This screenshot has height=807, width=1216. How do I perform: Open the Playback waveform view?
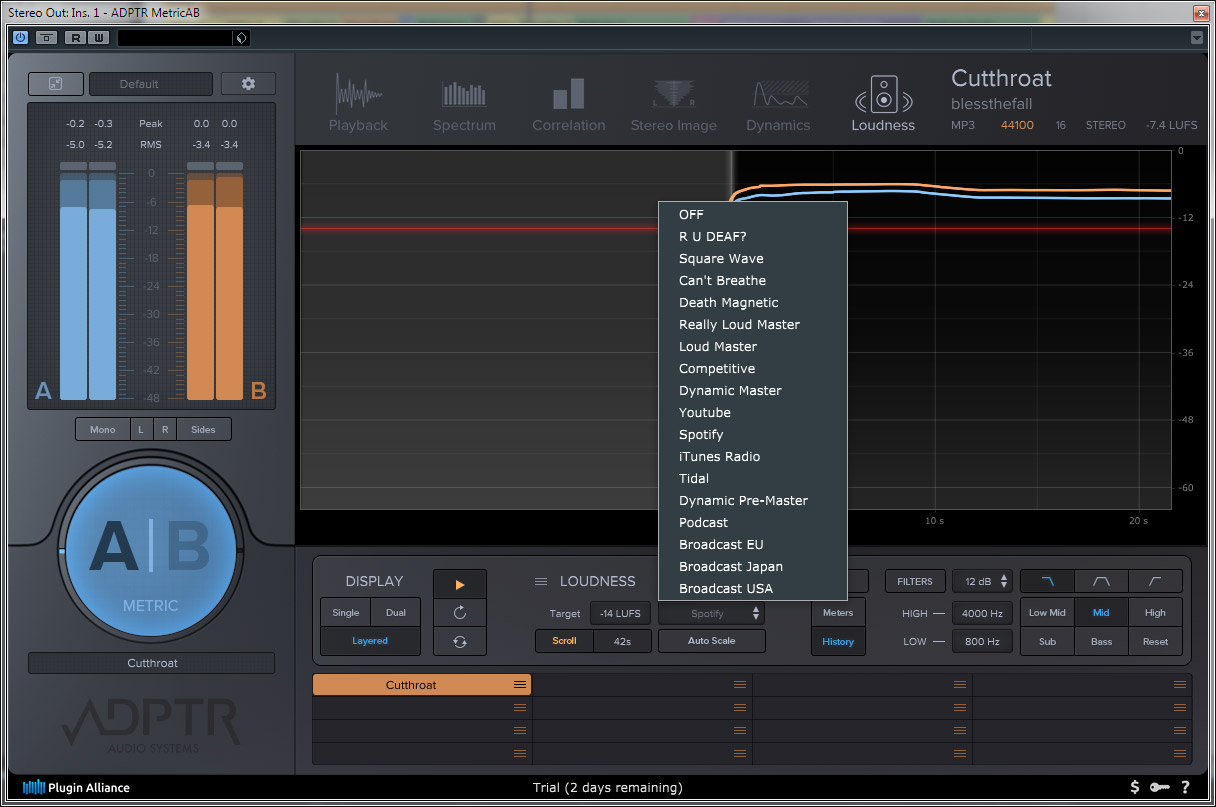(x=358, y=104)
